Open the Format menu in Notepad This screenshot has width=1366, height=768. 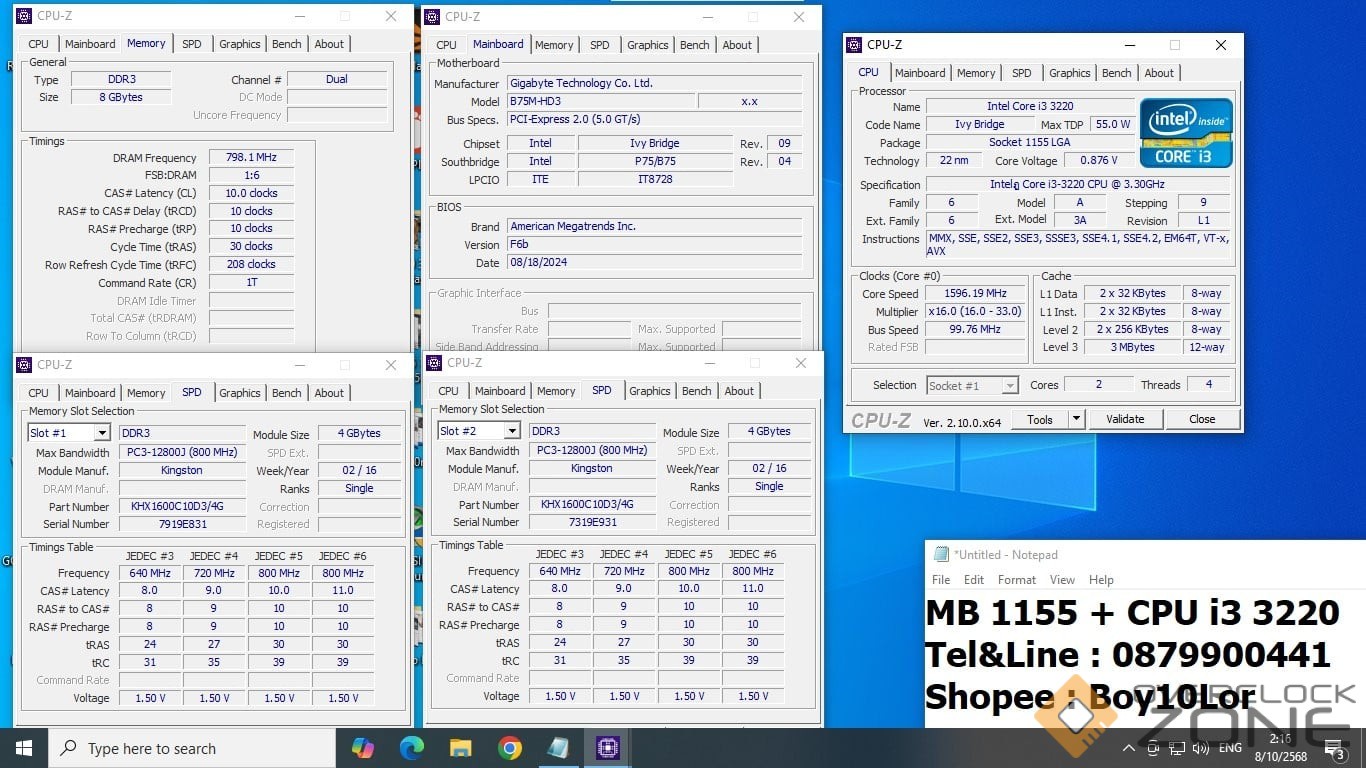point(1016,580)
